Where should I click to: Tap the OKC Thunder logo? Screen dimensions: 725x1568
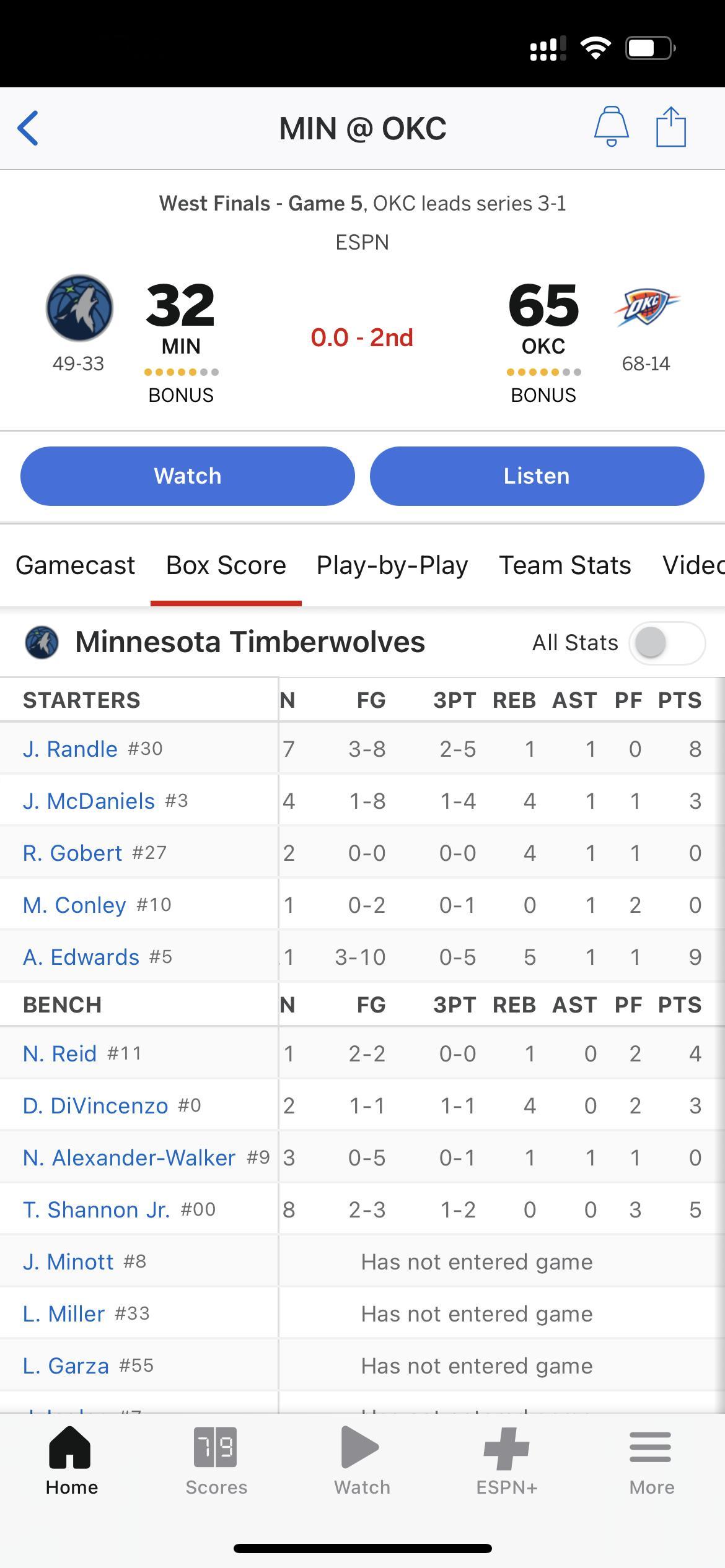coord(646,307)
